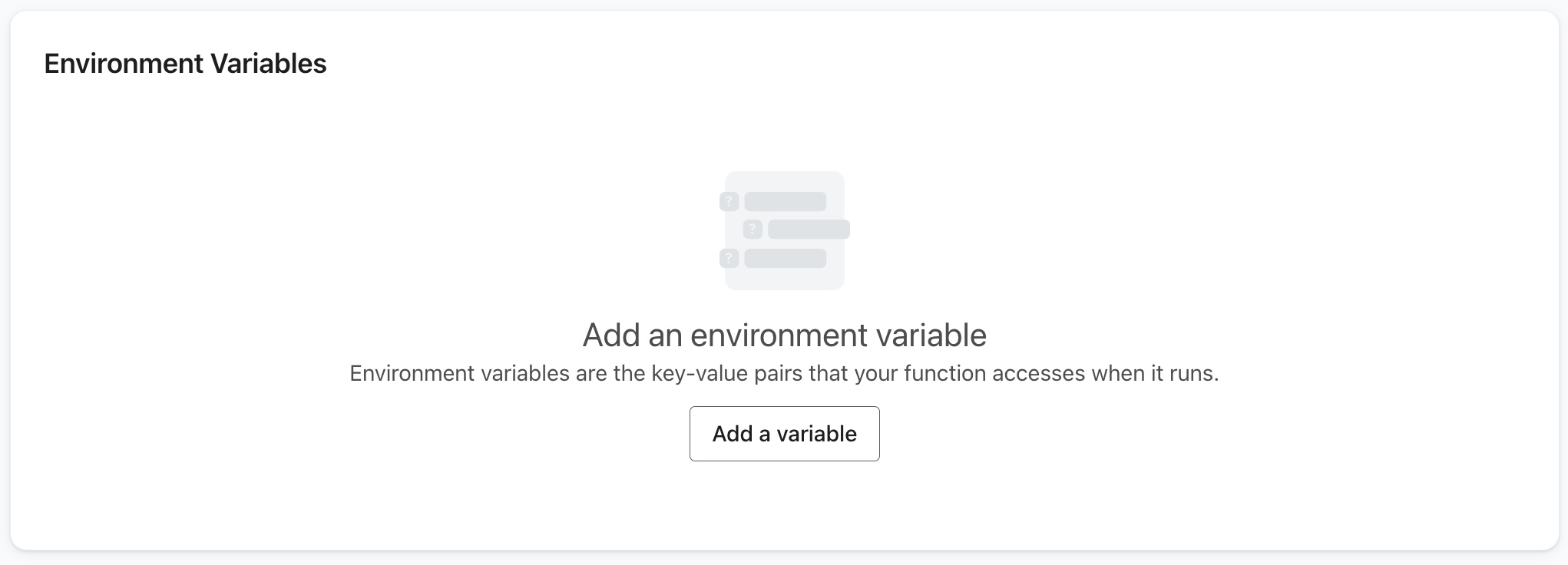Screen dimensions: 1568x565
Task: Select the middle gray placeholder bar
Action: 809,229
